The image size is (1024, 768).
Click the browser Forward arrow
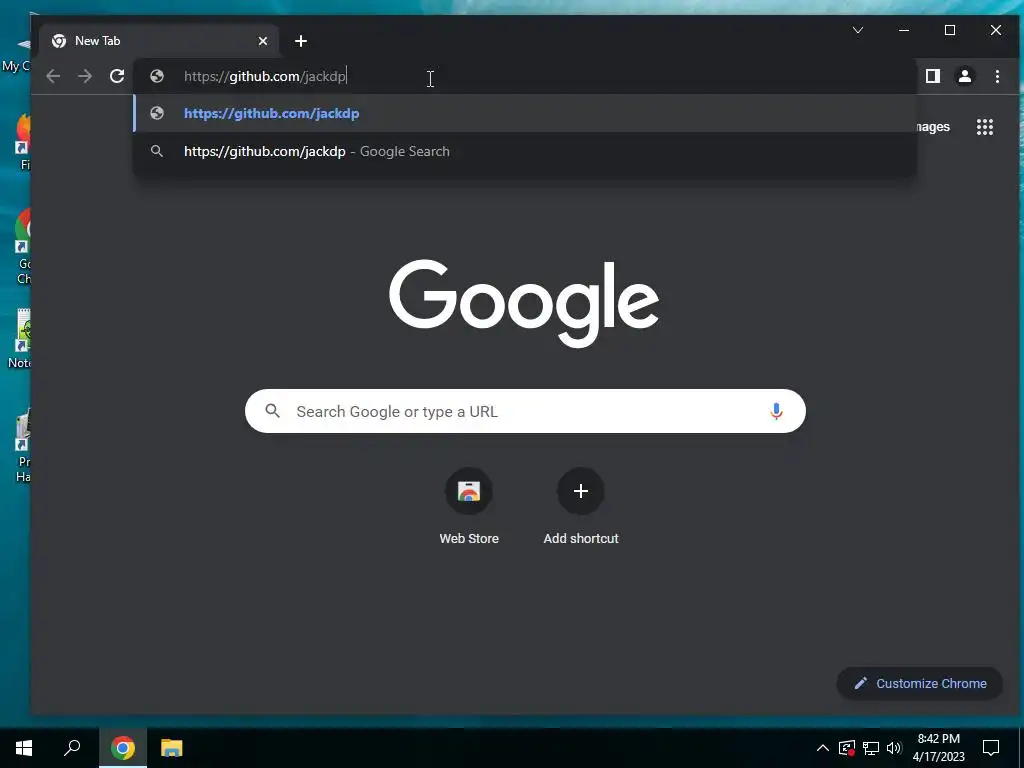pyautogui.click(x=85, y=76)
